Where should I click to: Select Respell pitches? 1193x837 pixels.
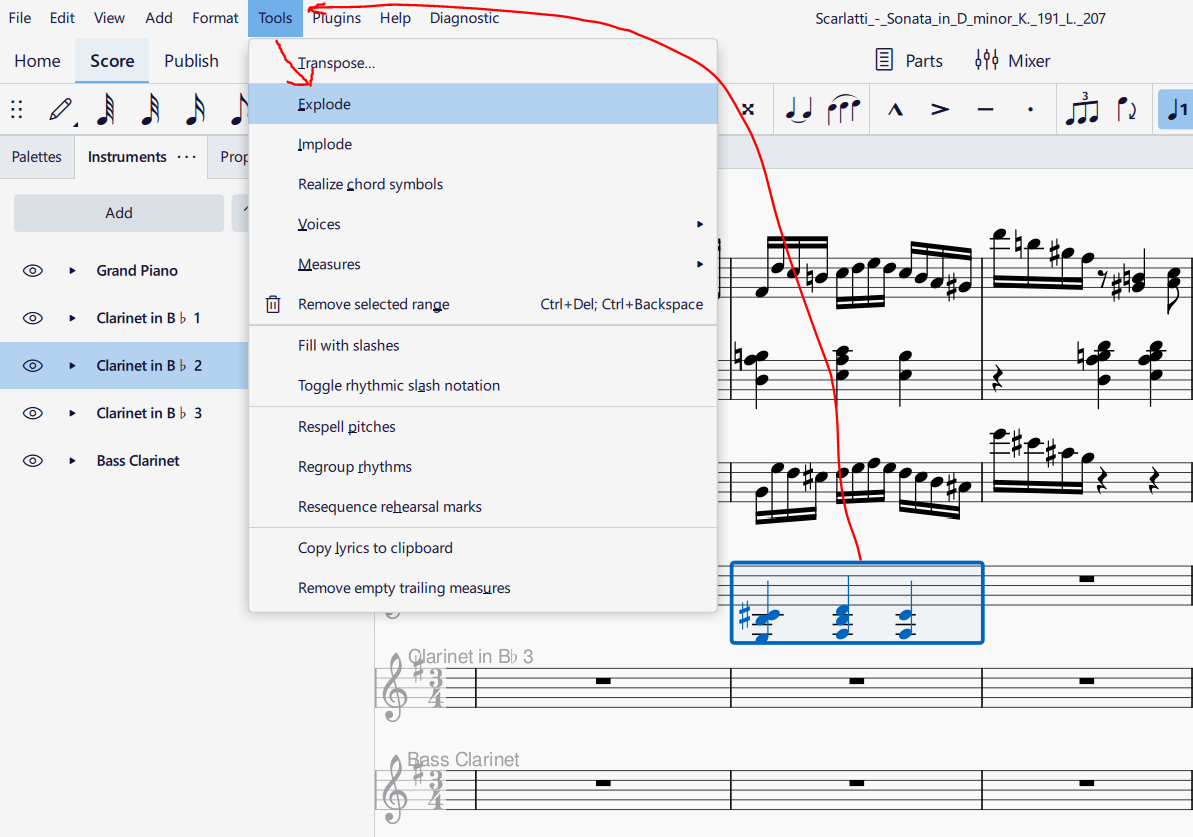(483, 427)
